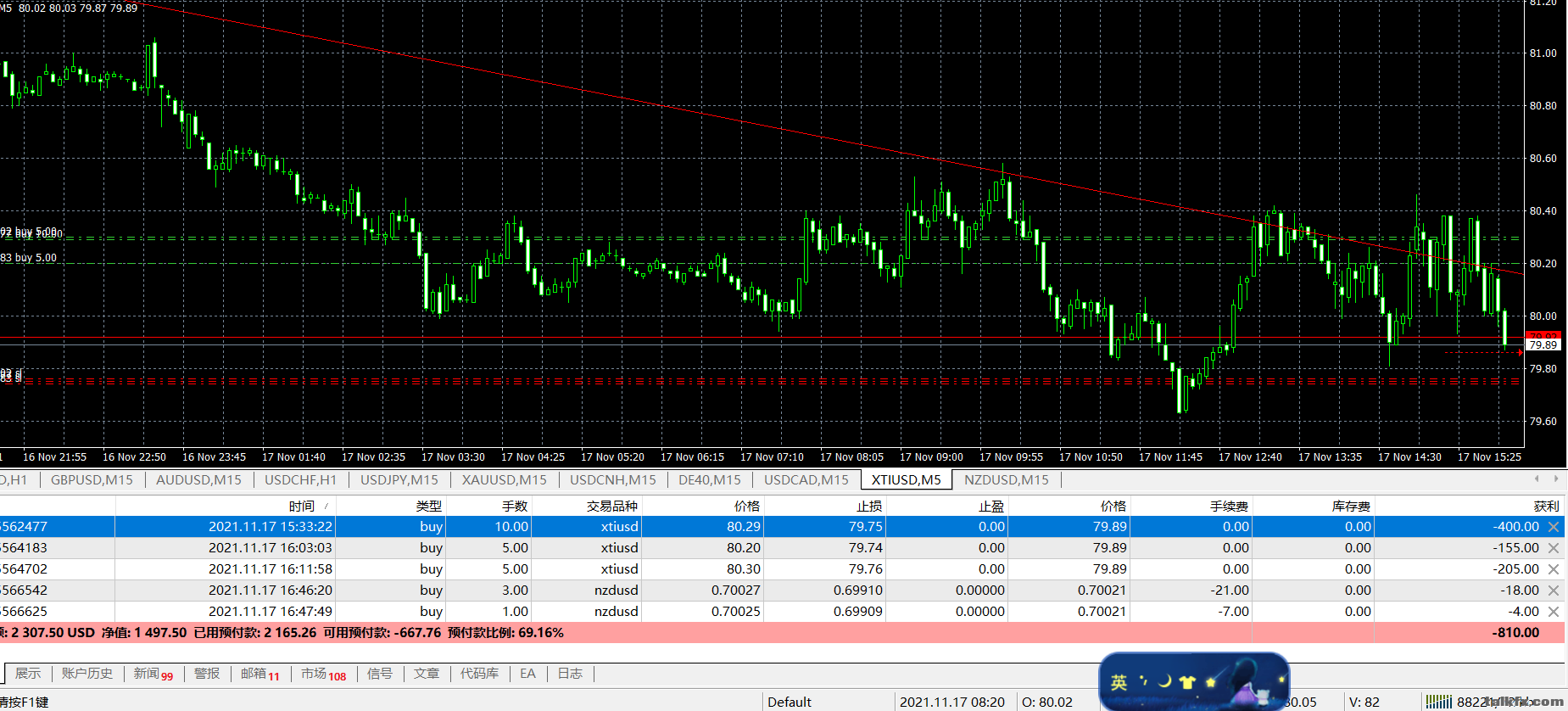Click the V: 82 volume status entry
Image resolution: width=1568 pixels, height=711 pixels.
point(1364,702)
